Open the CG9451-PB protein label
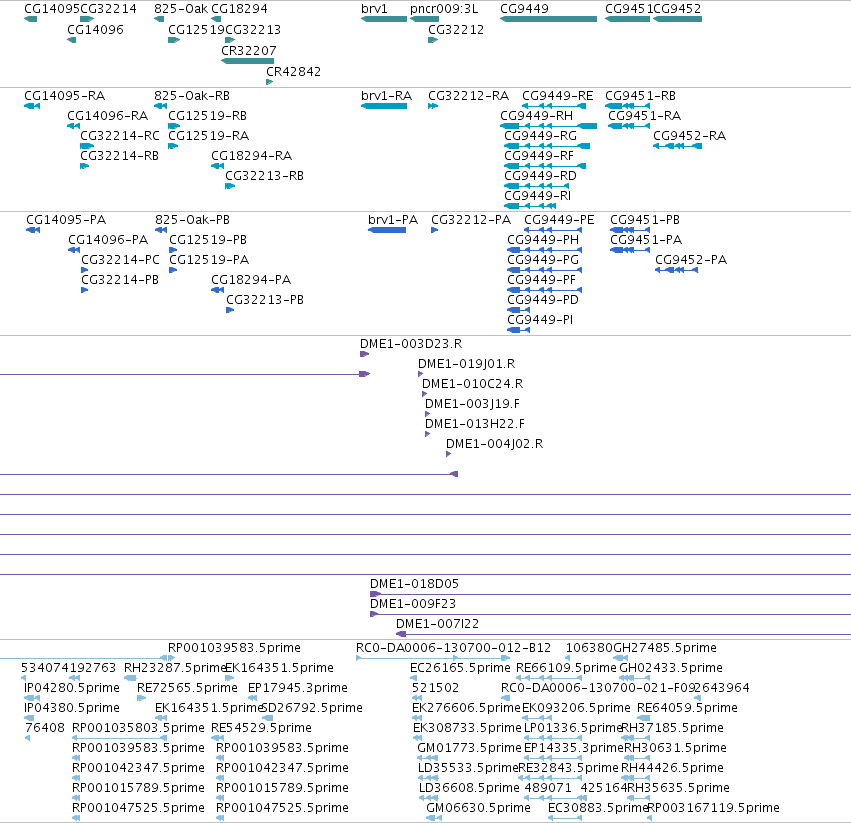Screen dimensions: 851x823 coord(645,220)
